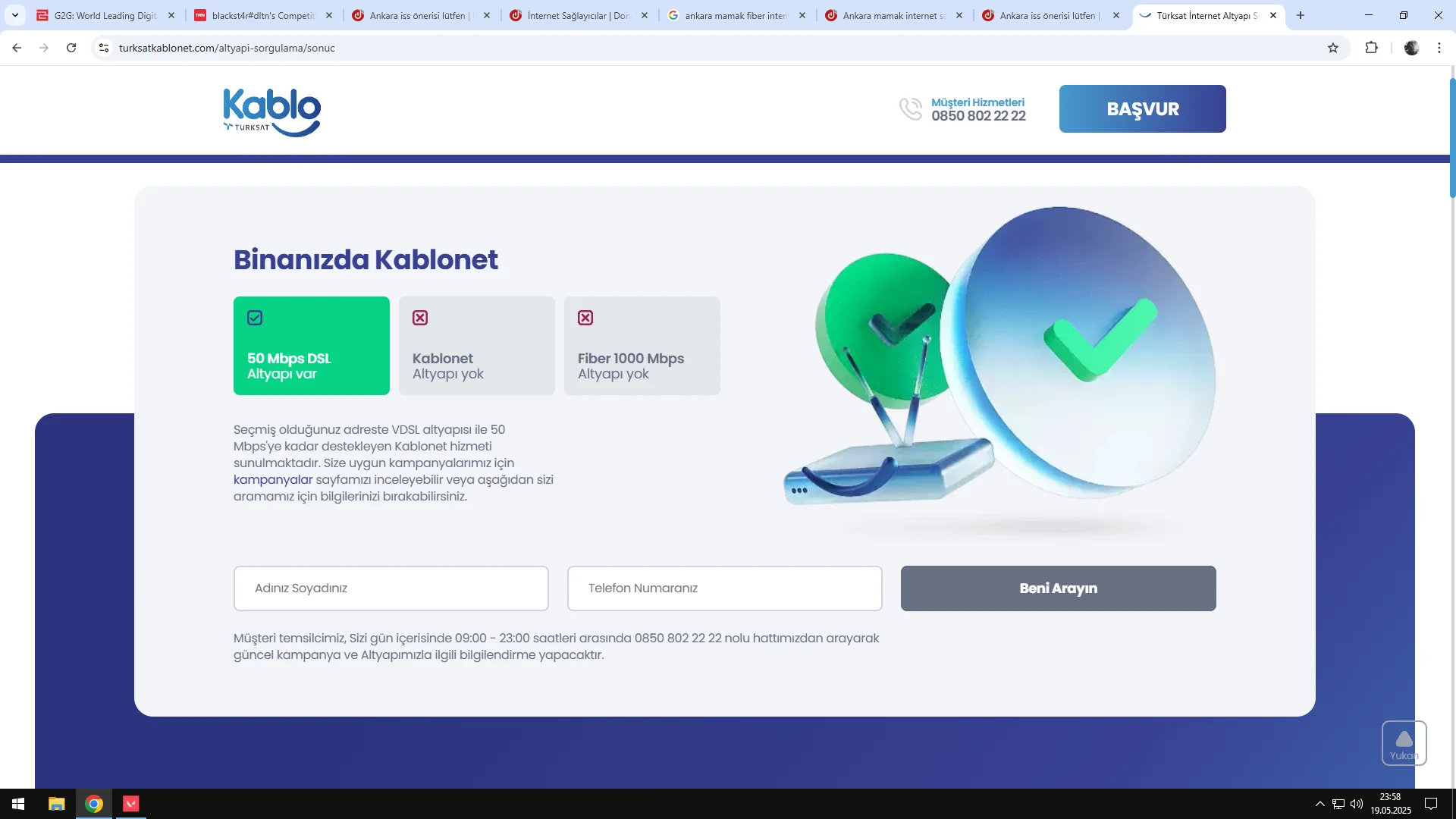Focus the Telefon Numaranız field
Screen dimensions: 1456x819
[x=724, y=588]
